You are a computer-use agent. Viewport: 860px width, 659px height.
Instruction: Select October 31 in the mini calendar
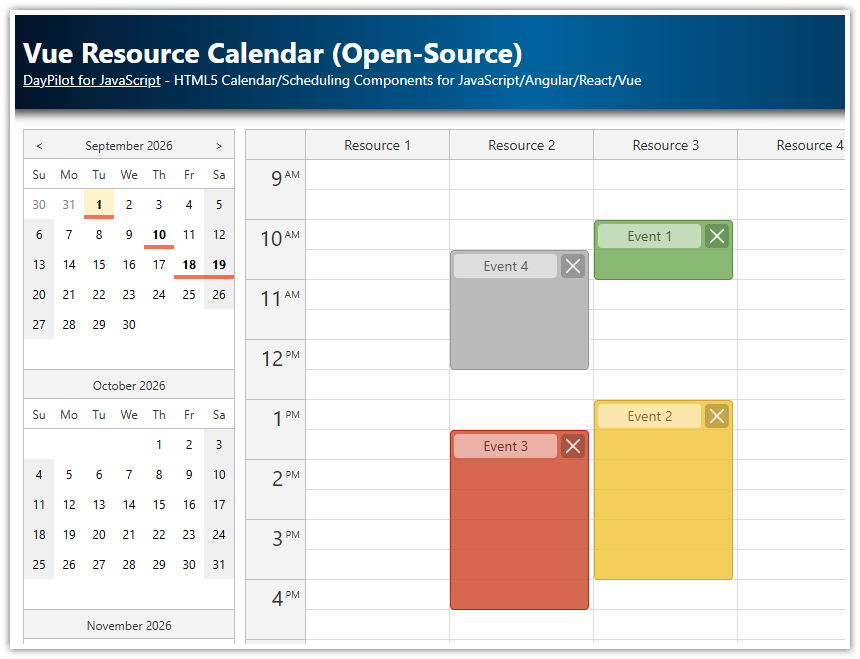pyautogui.click(x=219, y=564)
